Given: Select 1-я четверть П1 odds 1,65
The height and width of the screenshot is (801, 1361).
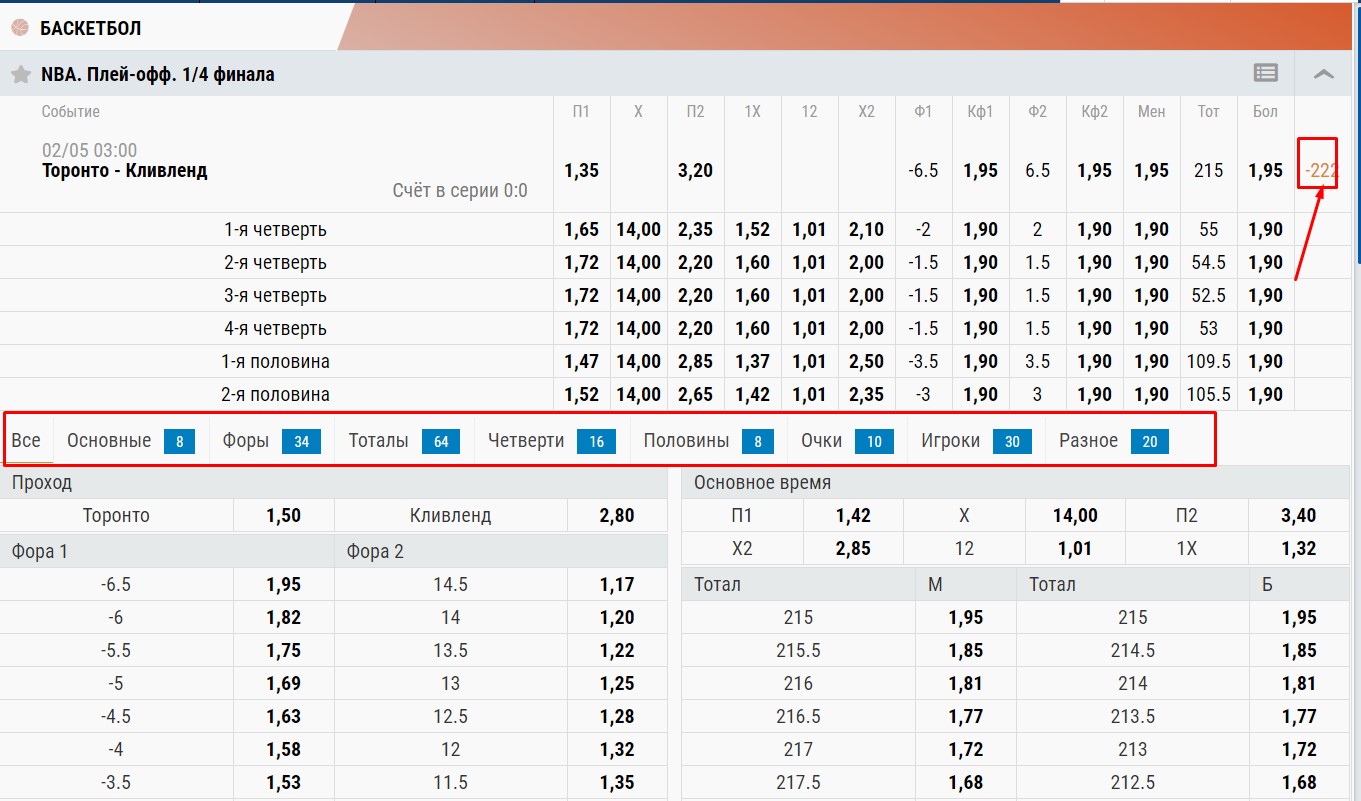Looking at the screenshot, I should [x=582, y=230].
